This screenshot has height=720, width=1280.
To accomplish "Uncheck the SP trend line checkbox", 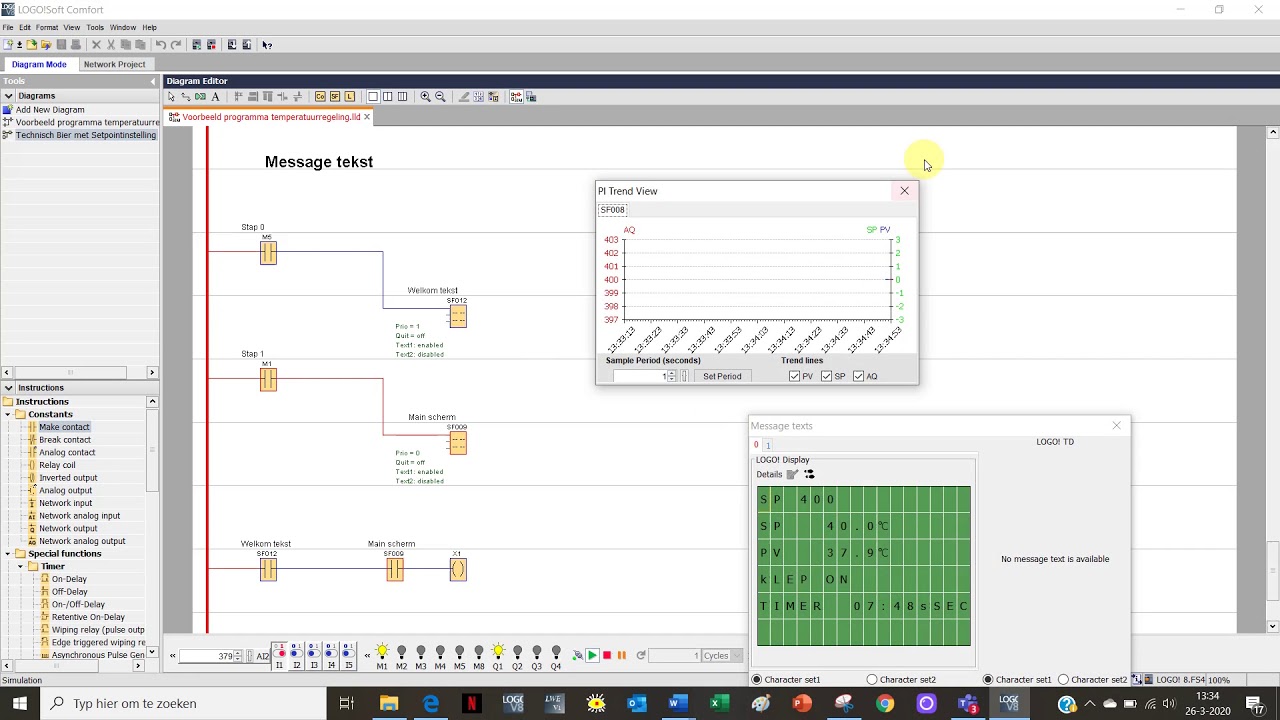I will click(827, 377).
